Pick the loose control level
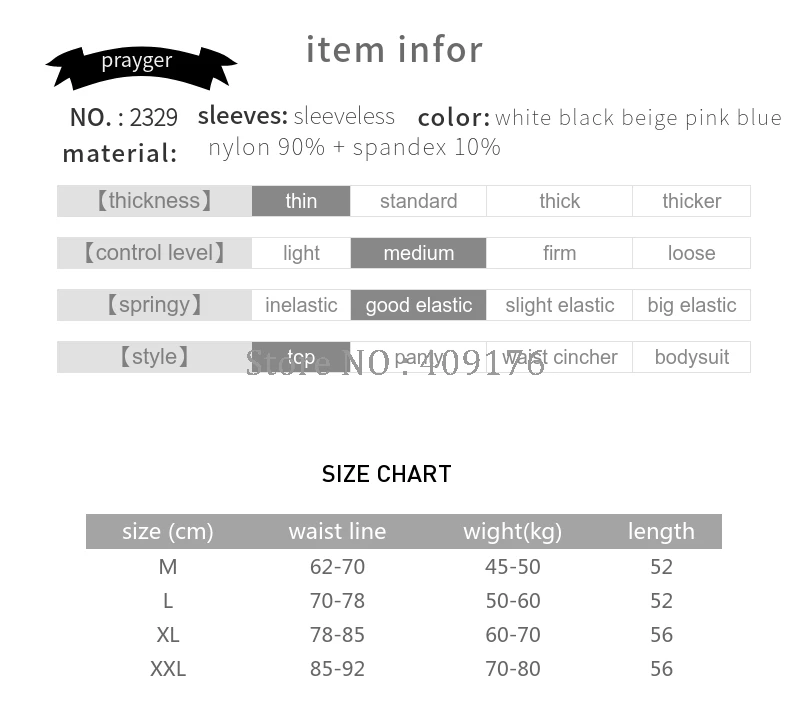This screenshot has height=728, width=790. click(691, 253)
